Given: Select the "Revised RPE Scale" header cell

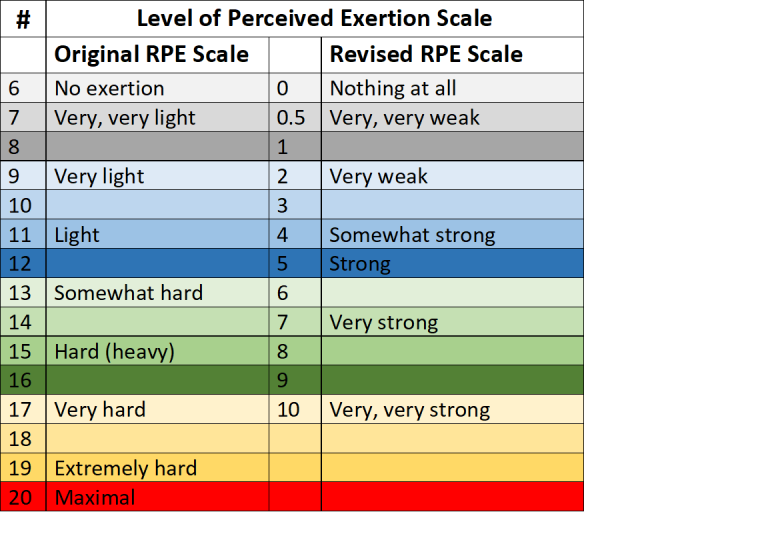Looking at the screenshot, I should [x=426, y=54].
